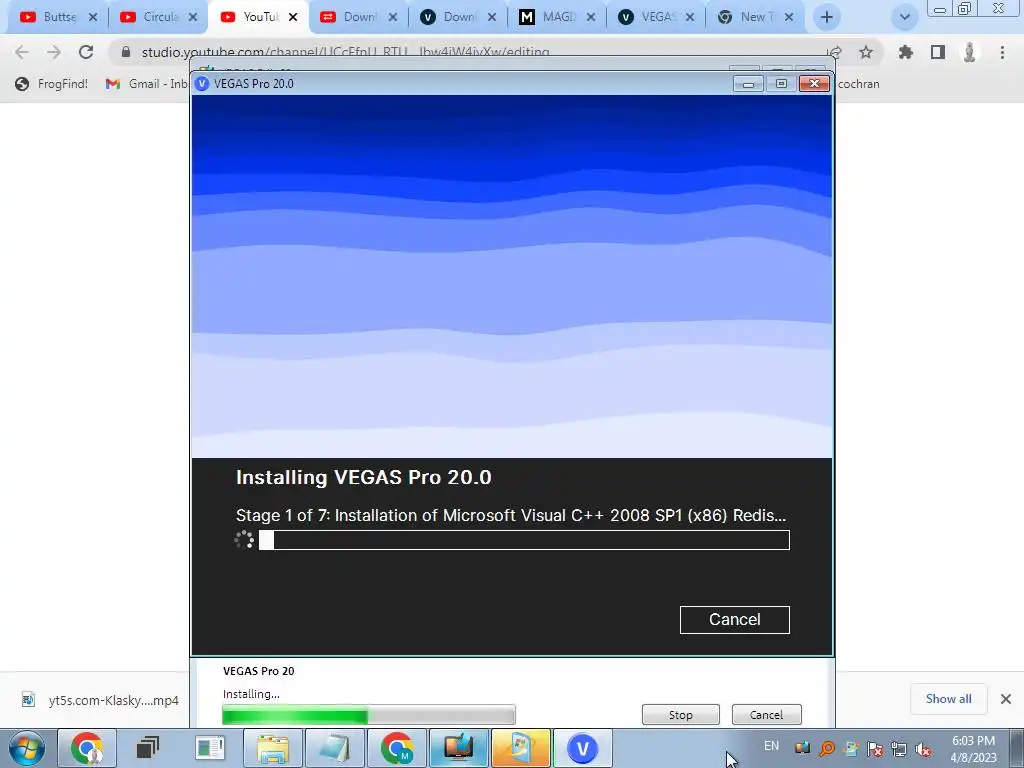Open the clock showing 6:03 PM
The image size is (1024, 768).
tap(973, 749)
